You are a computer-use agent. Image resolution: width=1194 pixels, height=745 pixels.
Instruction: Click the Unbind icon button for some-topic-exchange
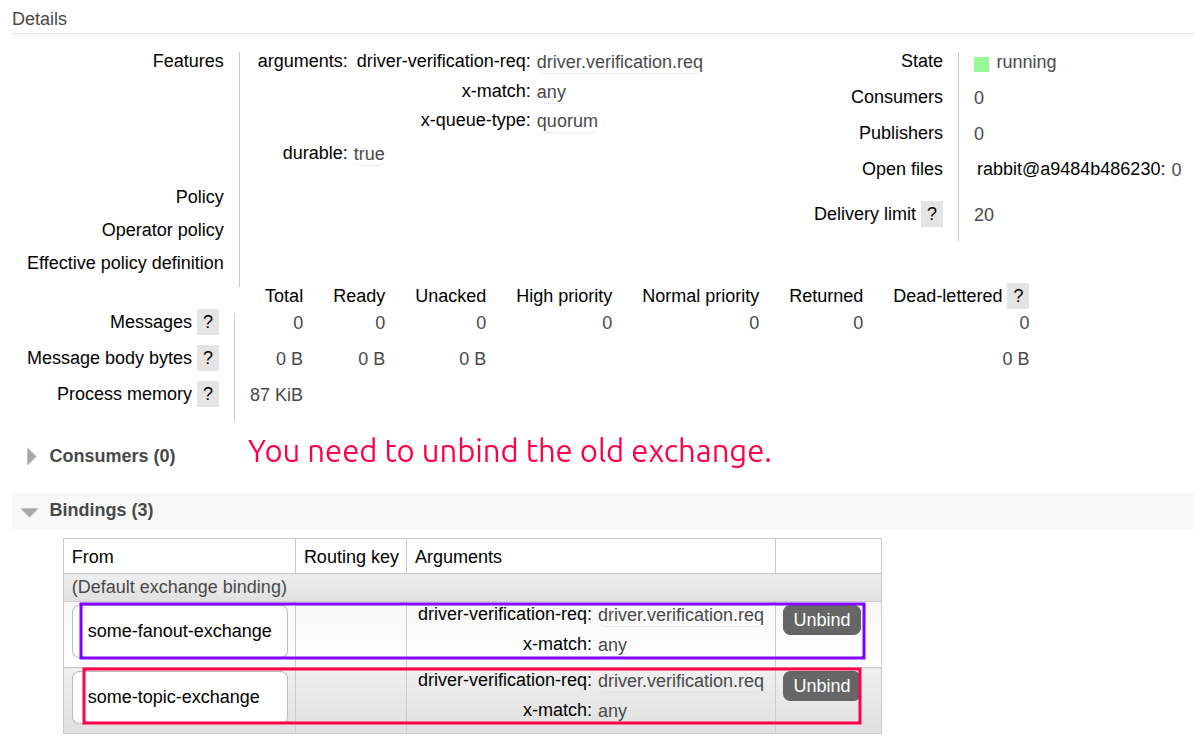[820, 686]
